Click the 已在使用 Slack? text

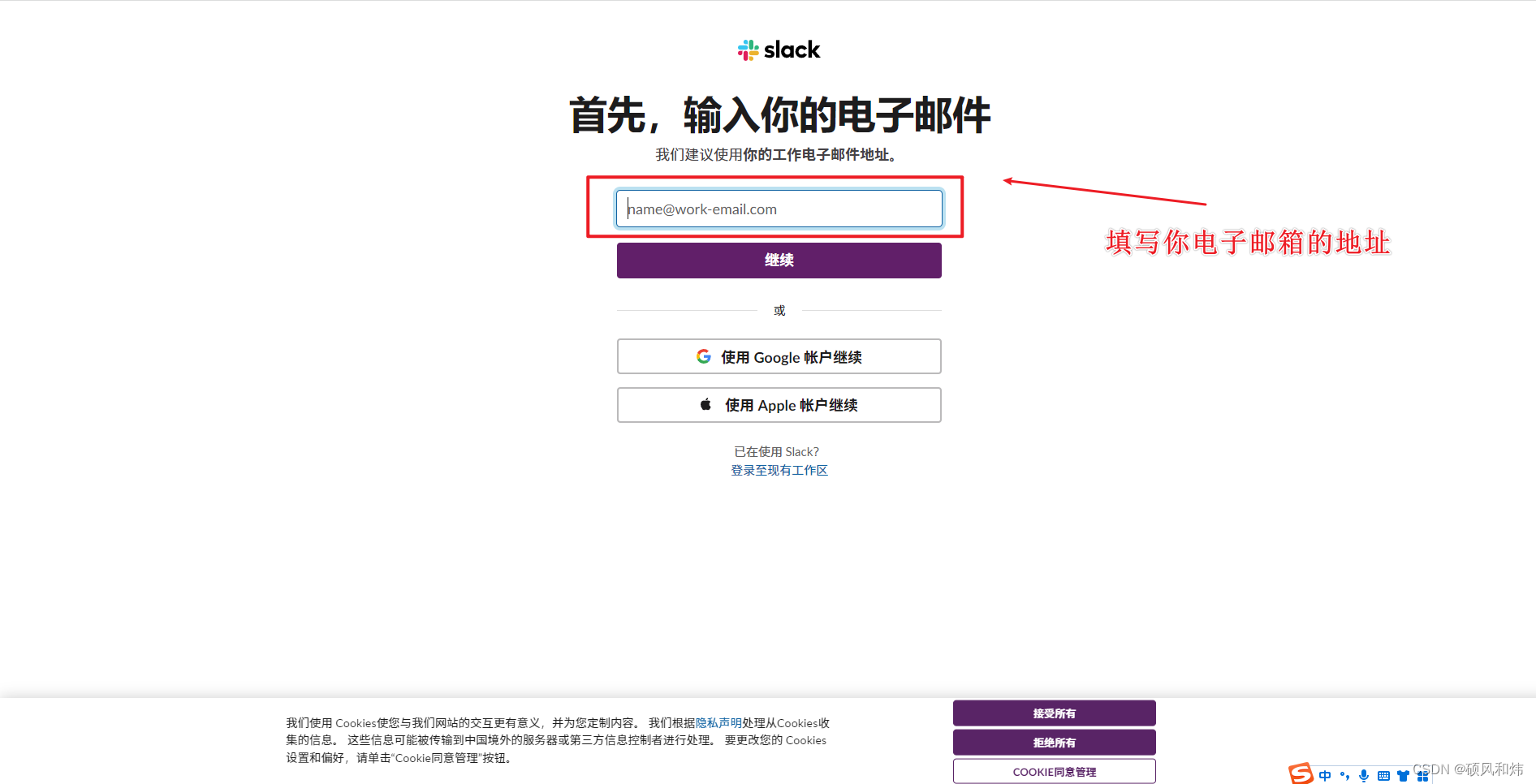[x=777, y=452]
